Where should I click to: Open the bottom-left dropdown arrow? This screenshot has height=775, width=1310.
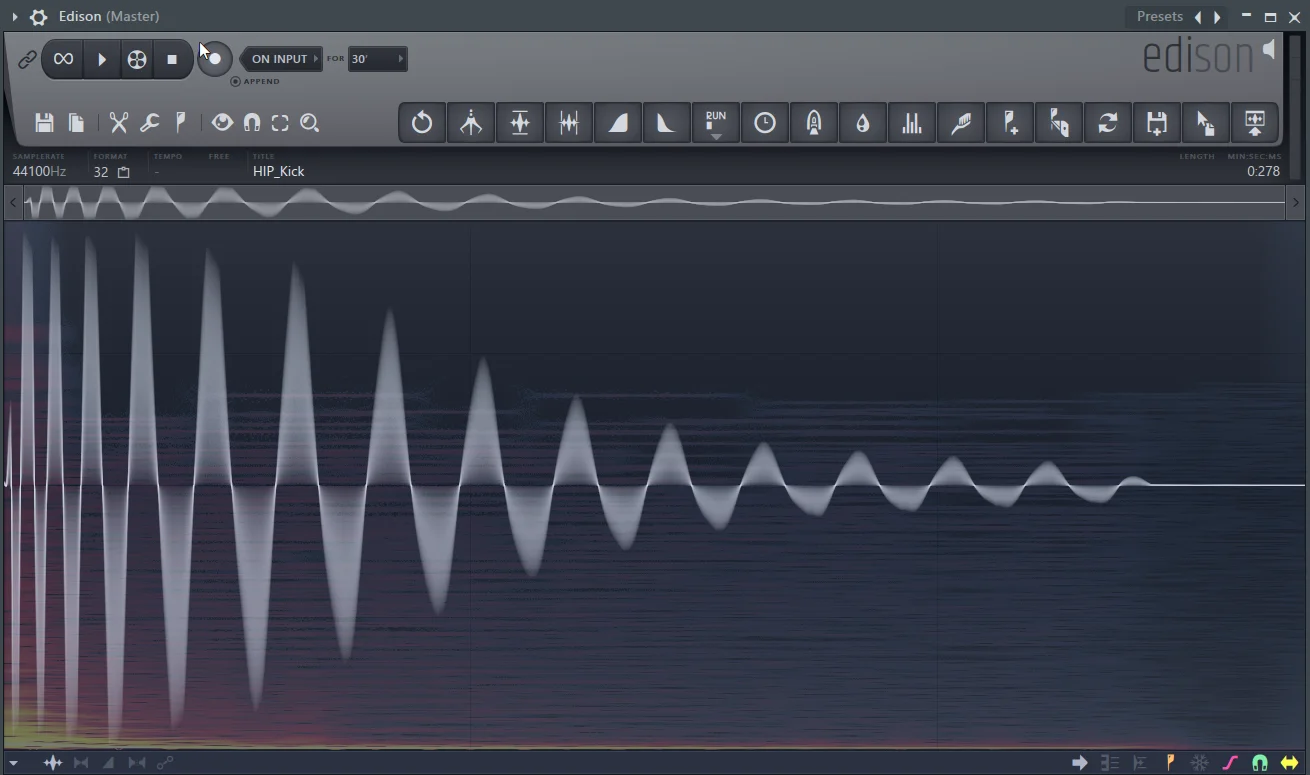pyautogui.click(x=13, y=763)
